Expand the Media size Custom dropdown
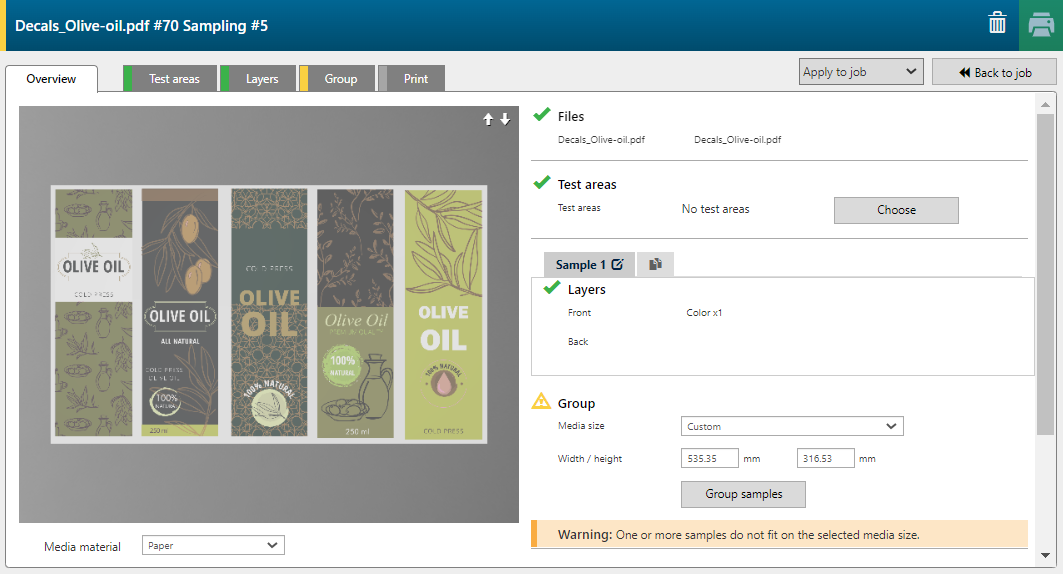 (x=791, y=426)
